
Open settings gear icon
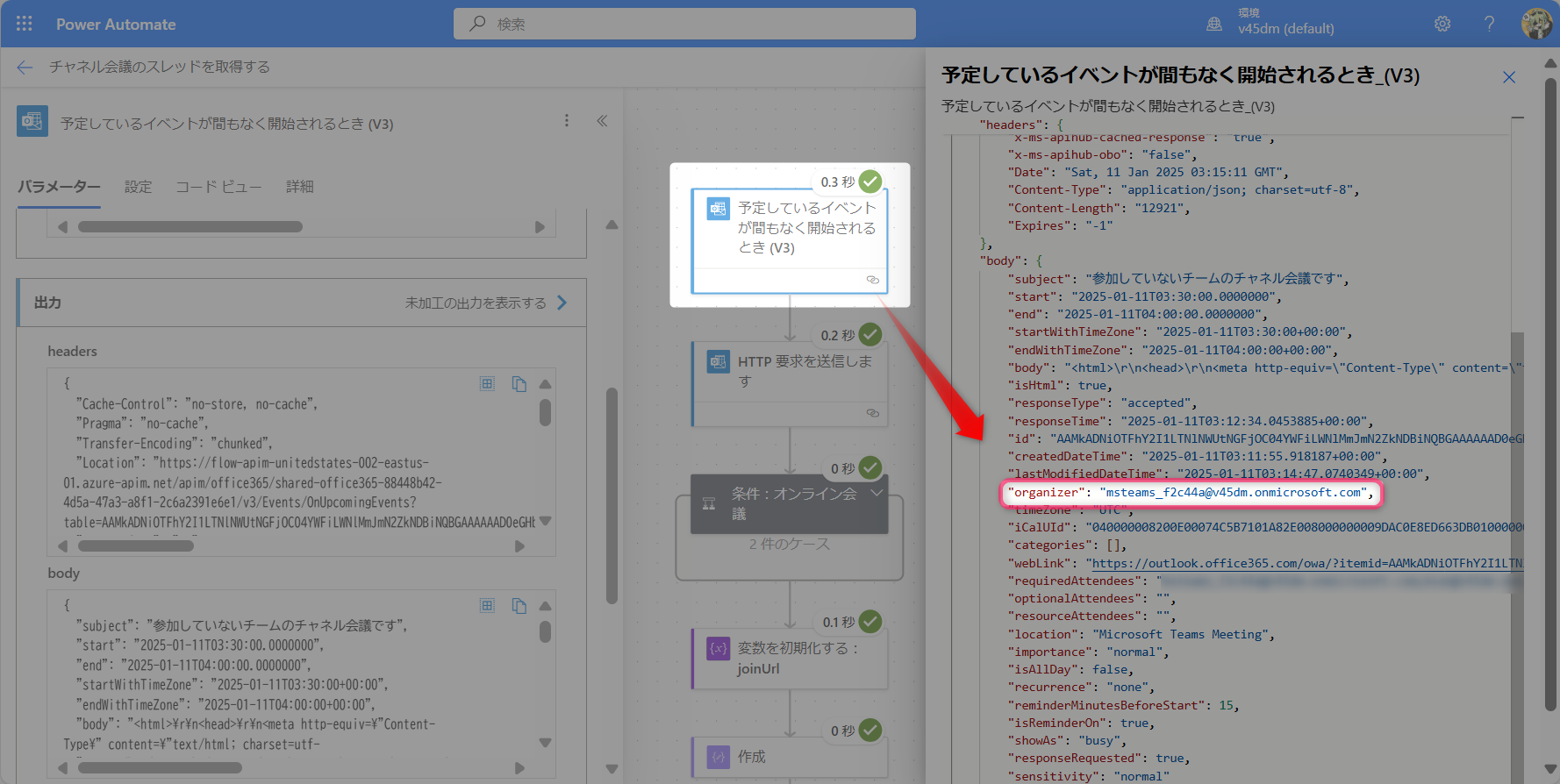point(1442,24)
